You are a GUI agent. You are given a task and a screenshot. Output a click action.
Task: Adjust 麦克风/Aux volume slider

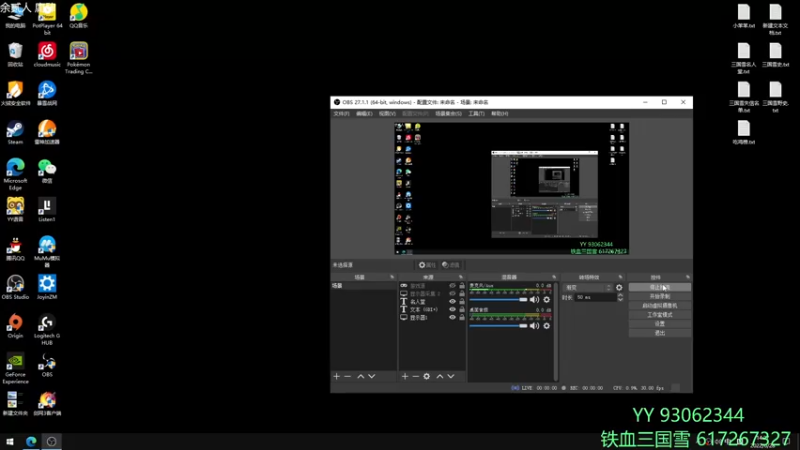pyautogui.click(x=498, y=299)
